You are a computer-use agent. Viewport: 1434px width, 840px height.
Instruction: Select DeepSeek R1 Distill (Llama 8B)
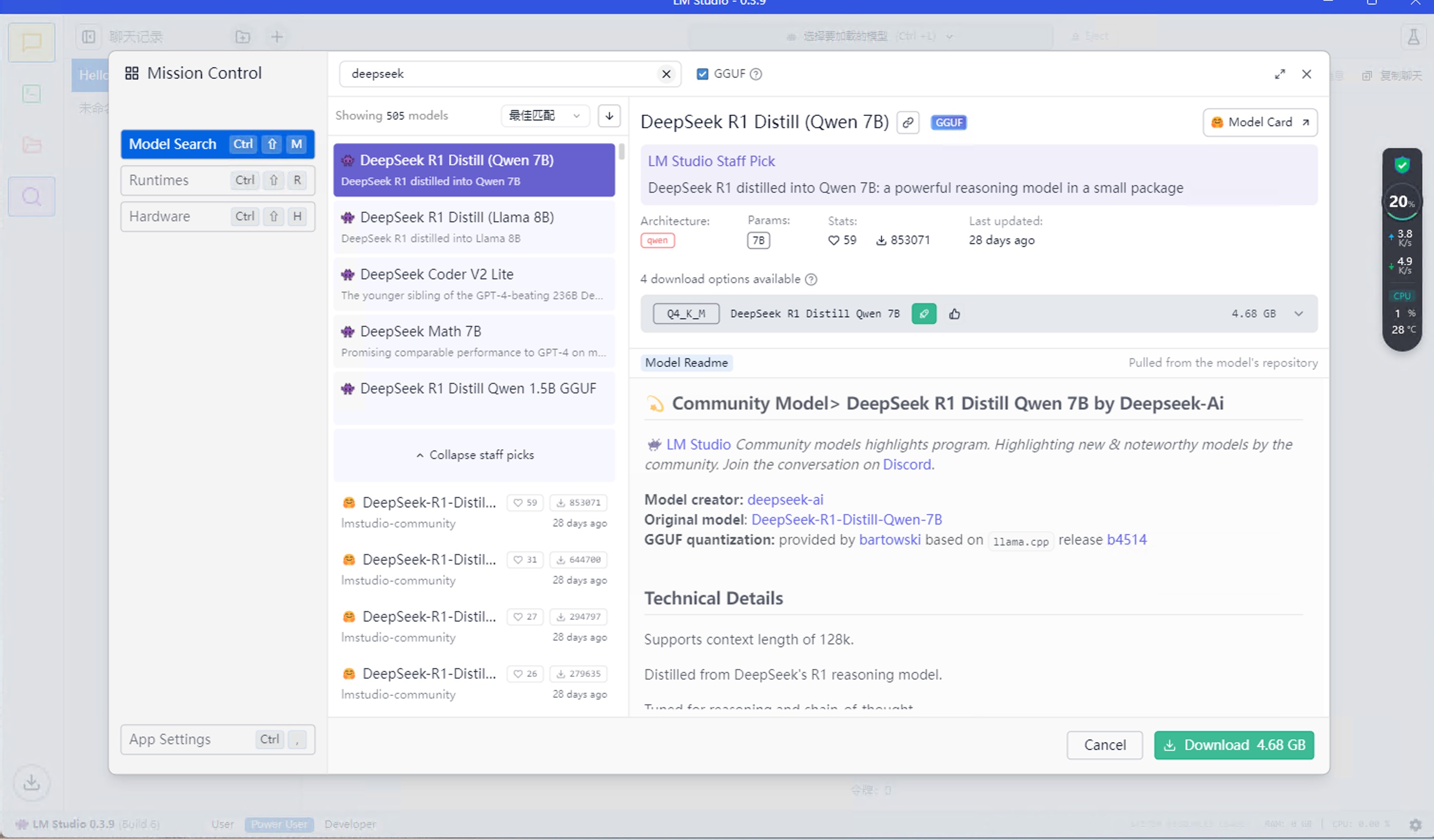[474, 227]
